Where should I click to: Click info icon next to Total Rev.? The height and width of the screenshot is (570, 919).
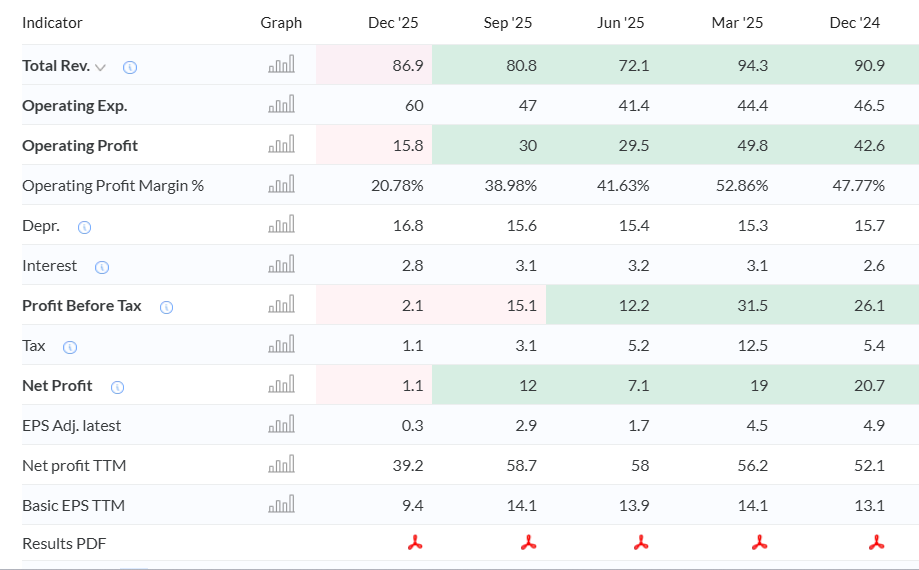(130, 67)
